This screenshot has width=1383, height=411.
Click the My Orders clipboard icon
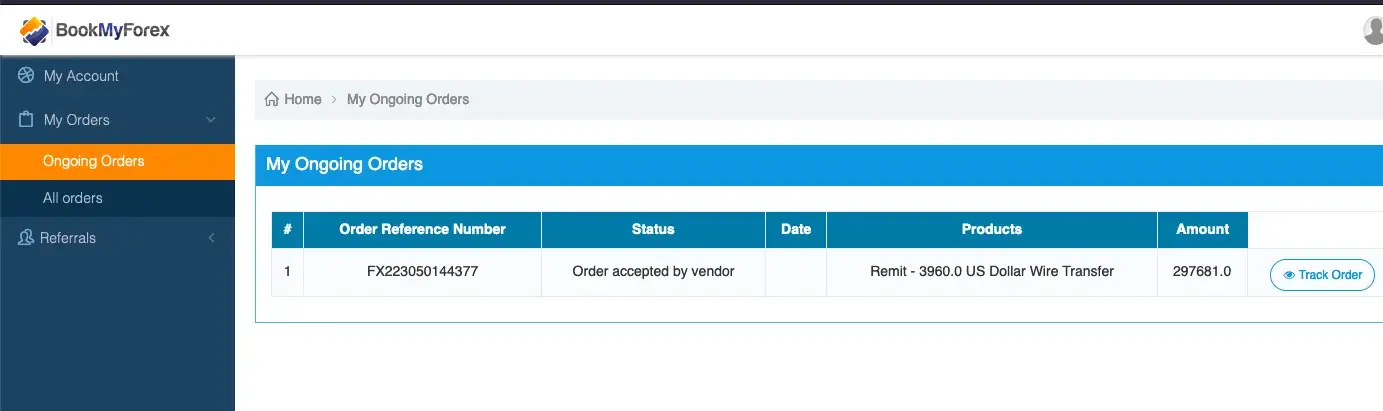click(26, 120)
